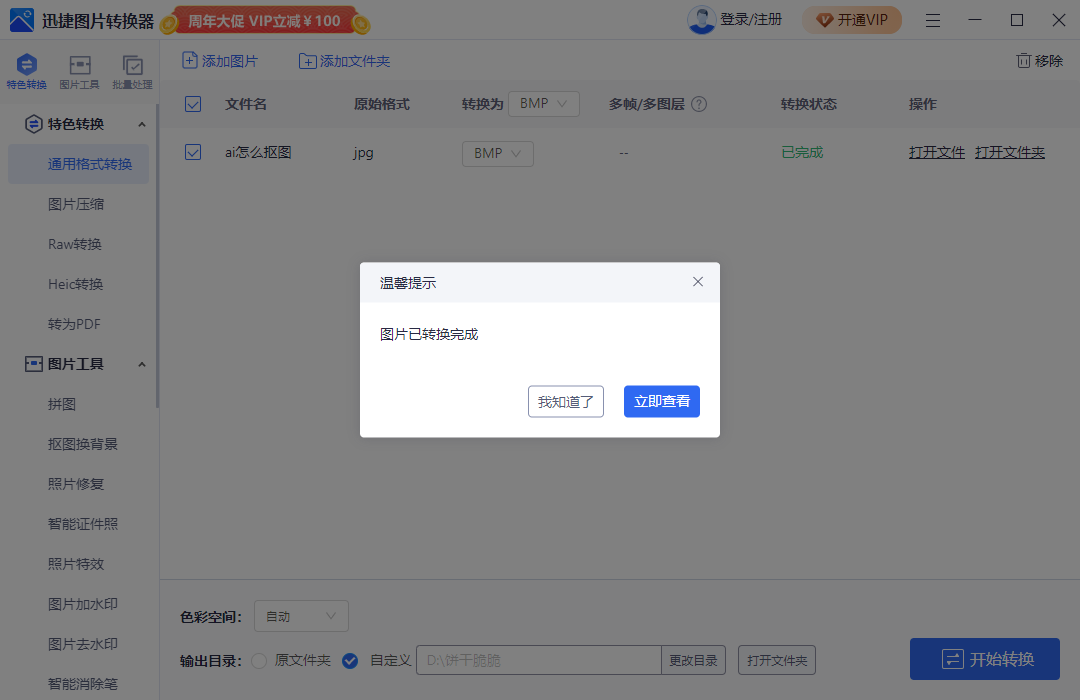Click the 操作 column header
1080x700 pixels.
(922, 104)
